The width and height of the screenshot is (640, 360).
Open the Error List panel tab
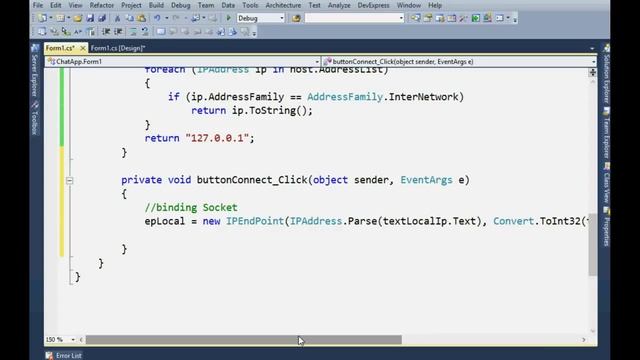(x=64, y=356)
